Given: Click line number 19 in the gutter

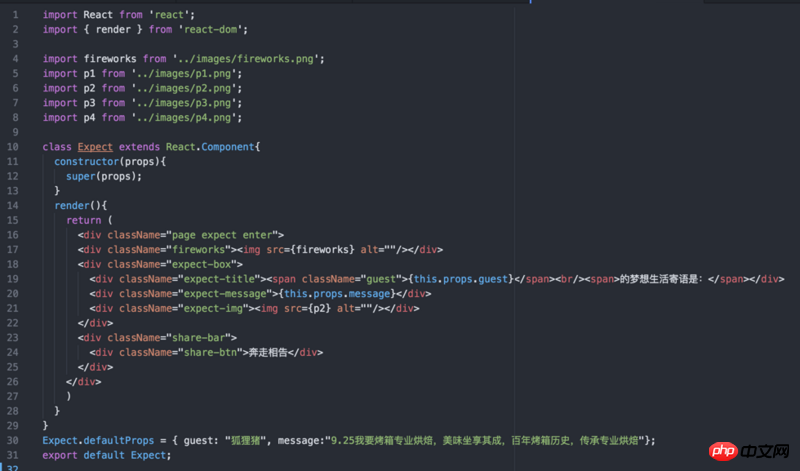Looking at the screenshot, I should (x=13, y=279).
